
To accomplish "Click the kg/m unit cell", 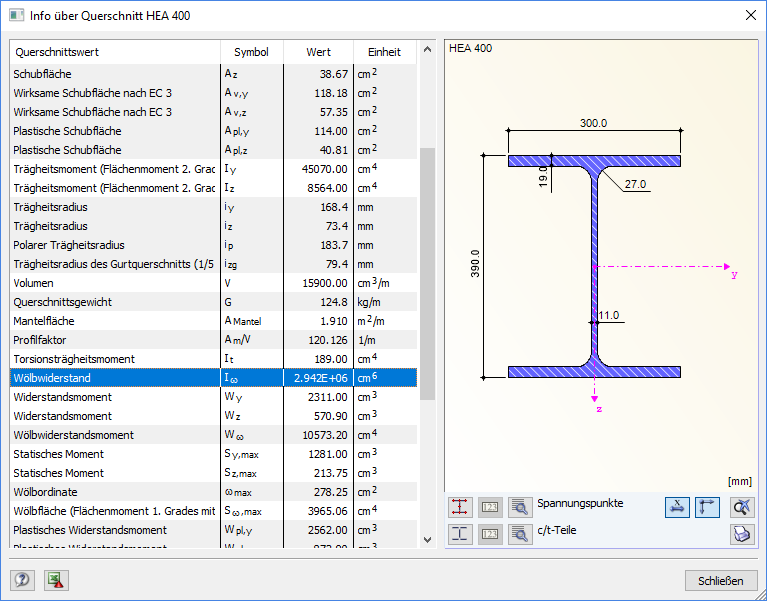I will 385,302.
